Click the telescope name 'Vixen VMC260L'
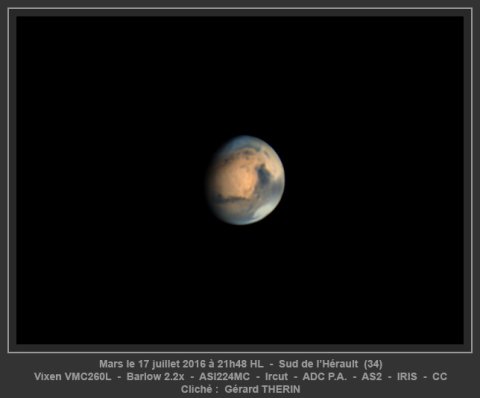Viewport: 480px width, 398px height. (73, 376)
